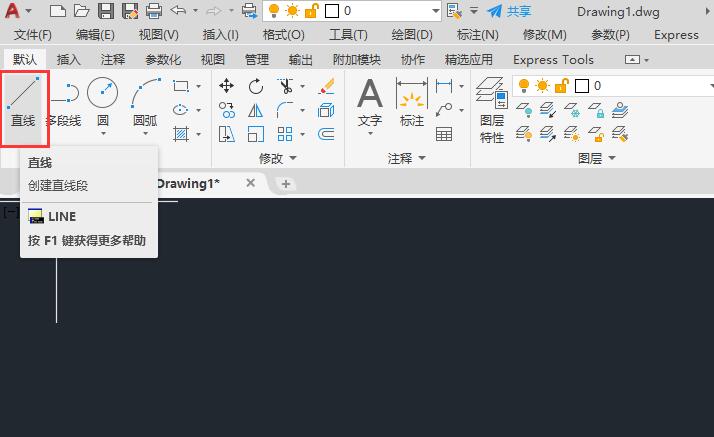Expand the quick access layer dropdown

click(x=436, y=10)
